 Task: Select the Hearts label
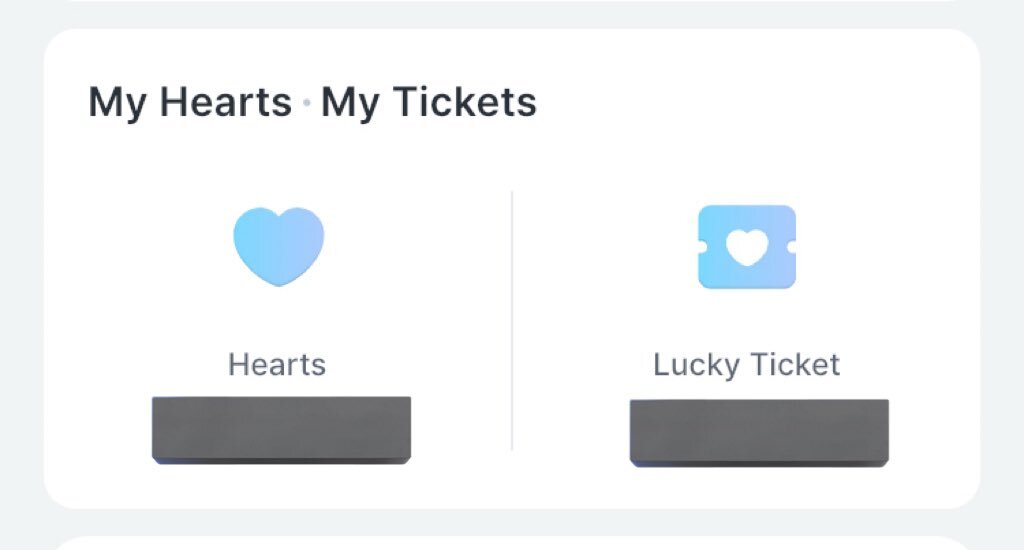click(277, 364)
